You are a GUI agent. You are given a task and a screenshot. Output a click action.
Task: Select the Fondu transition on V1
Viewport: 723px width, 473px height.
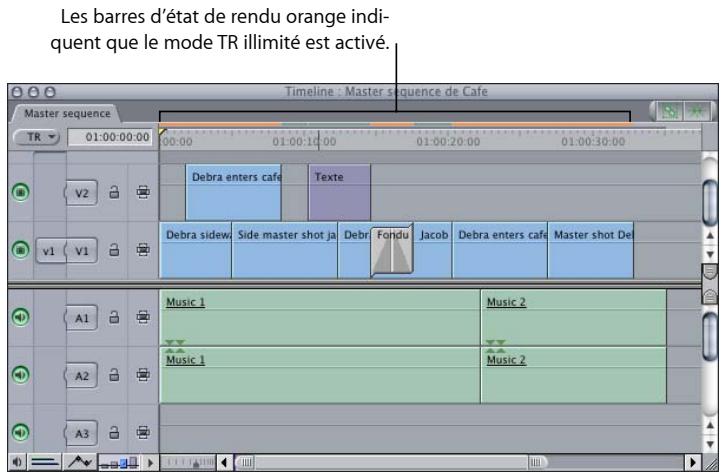point(392,251)
